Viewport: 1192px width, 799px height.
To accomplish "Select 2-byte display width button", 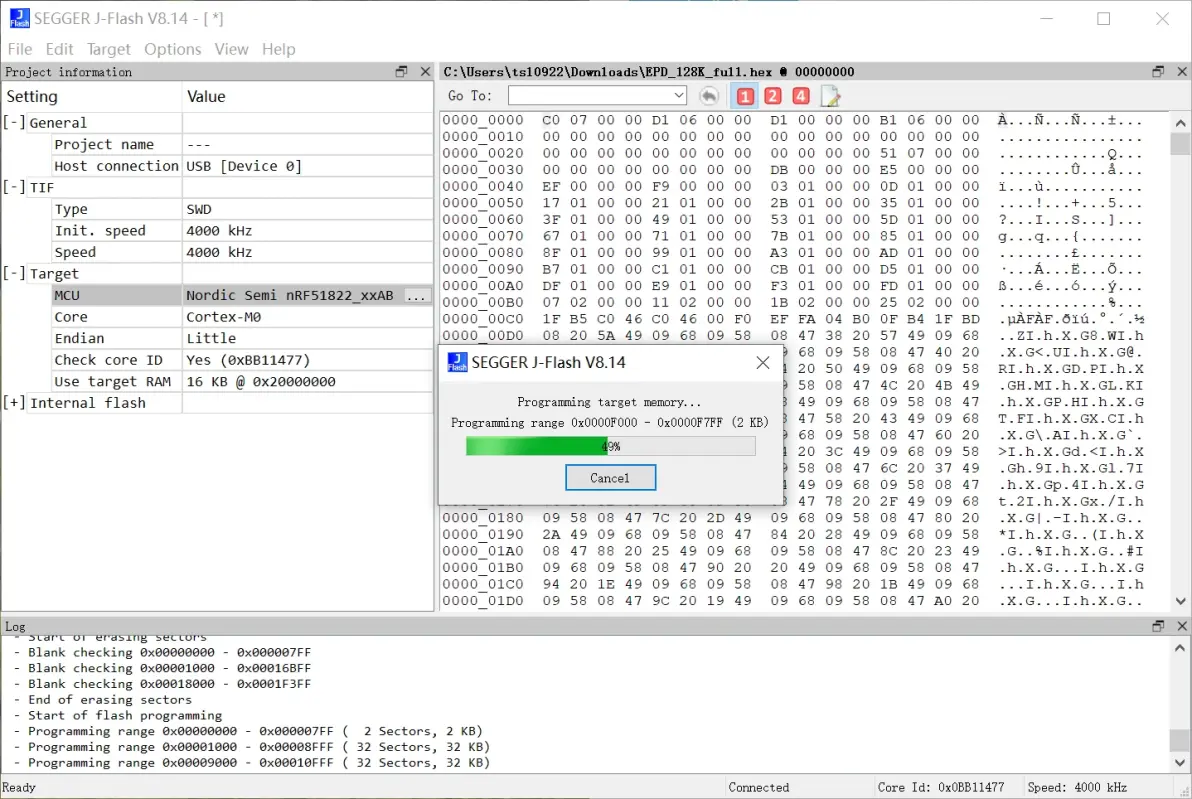I will 772,96.
